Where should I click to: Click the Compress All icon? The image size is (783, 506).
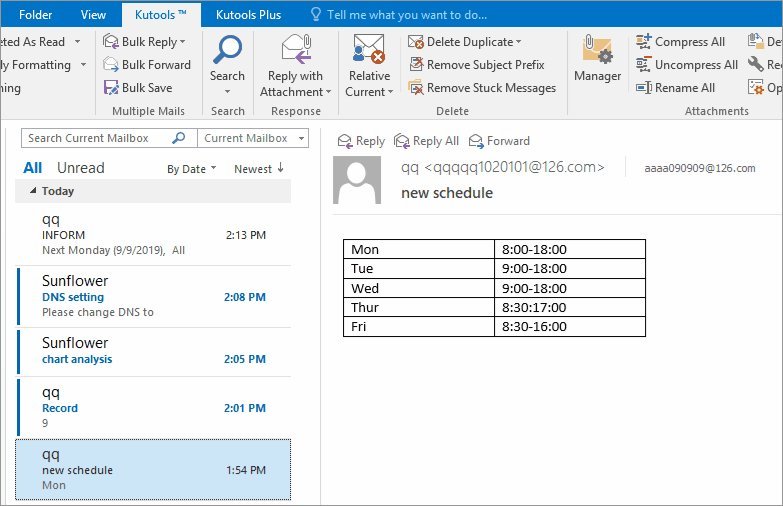point(644,41)
